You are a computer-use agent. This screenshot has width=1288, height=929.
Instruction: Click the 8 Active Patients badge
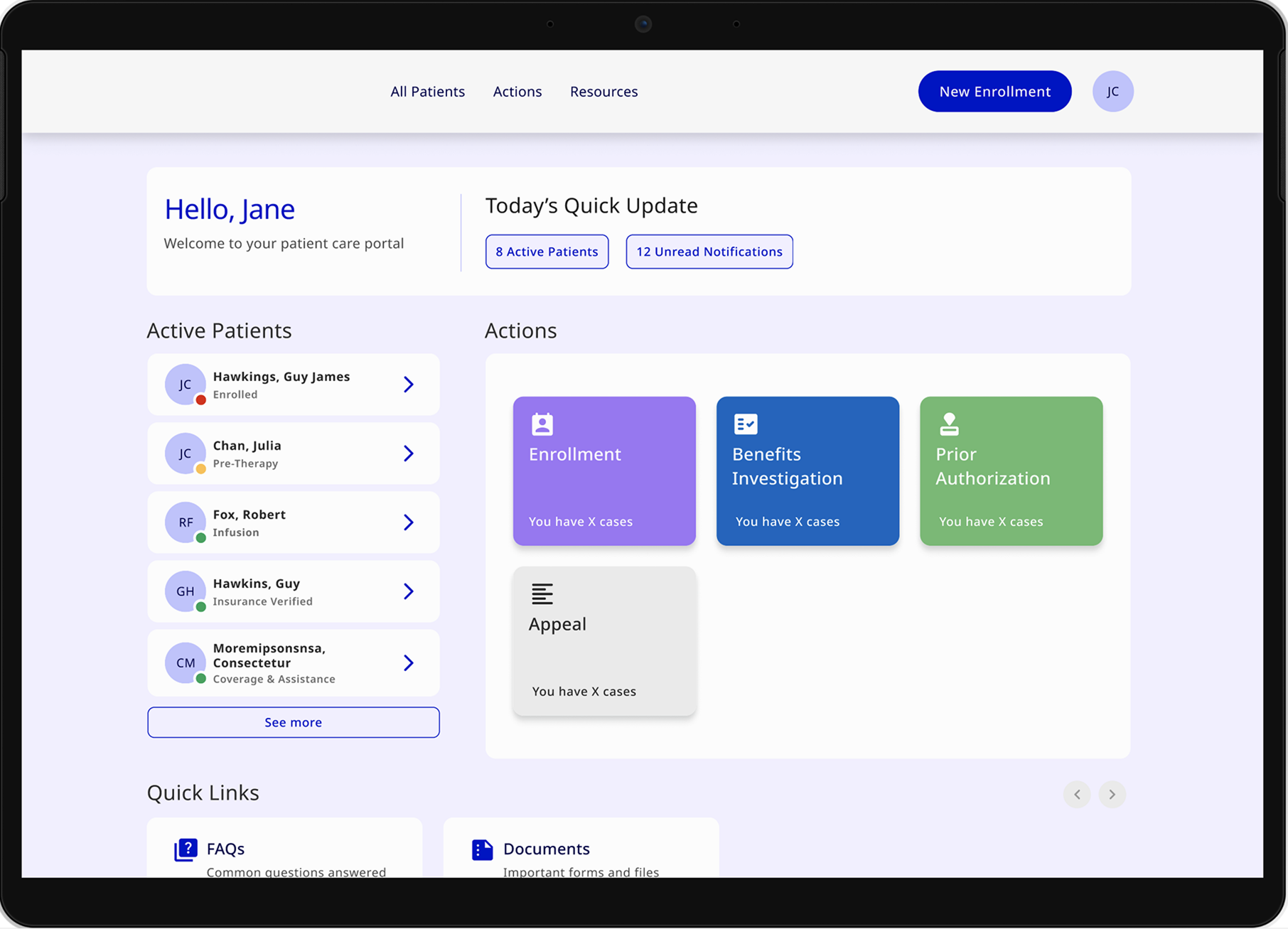click(x=547, y=252)
